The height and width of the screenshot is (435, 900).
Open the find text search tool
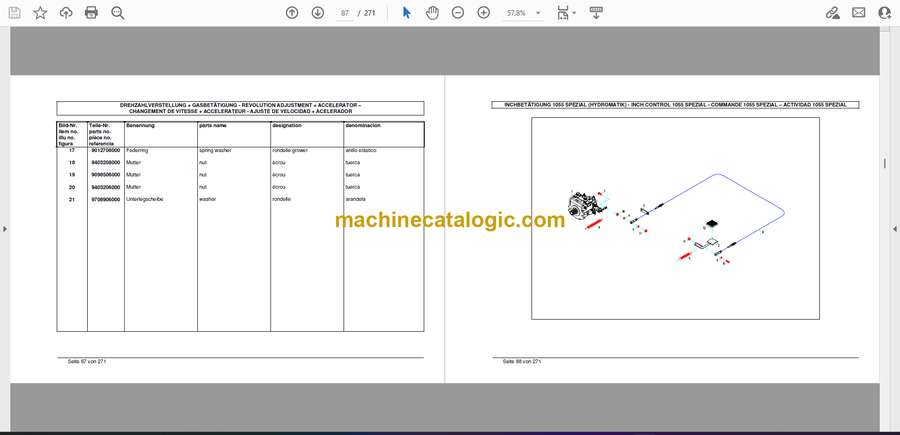tap(118, 13)
